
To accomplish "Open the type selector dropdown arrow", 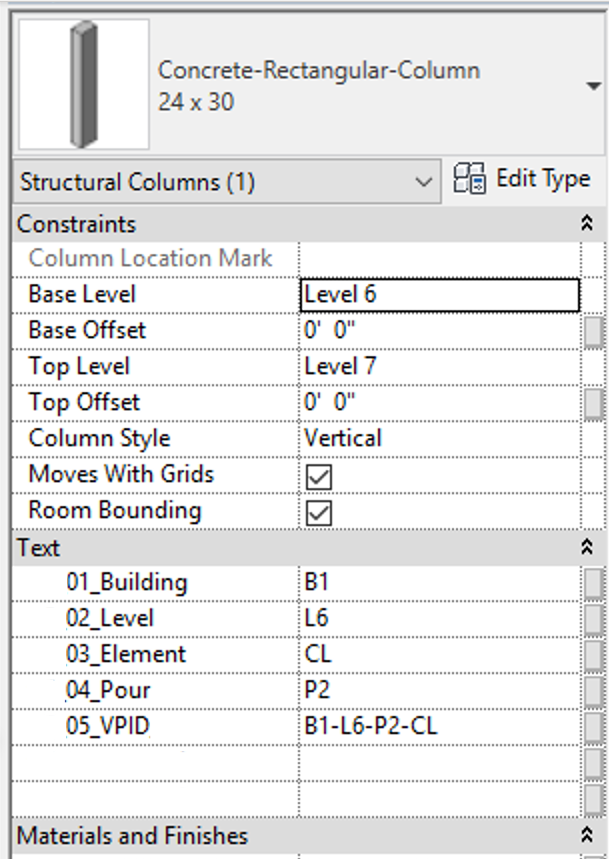I will 594,86.
